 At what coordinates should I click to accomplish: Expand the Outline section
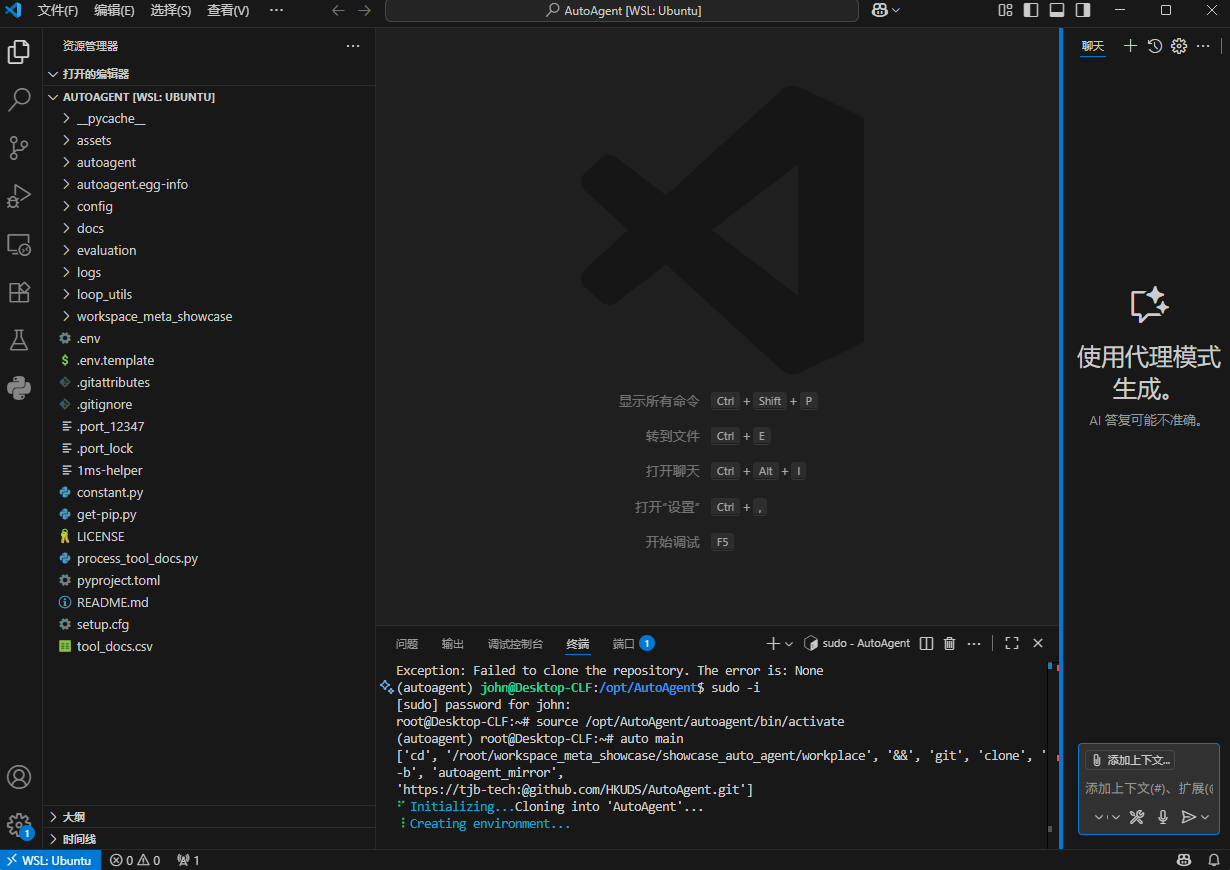(x=209, y=817)
